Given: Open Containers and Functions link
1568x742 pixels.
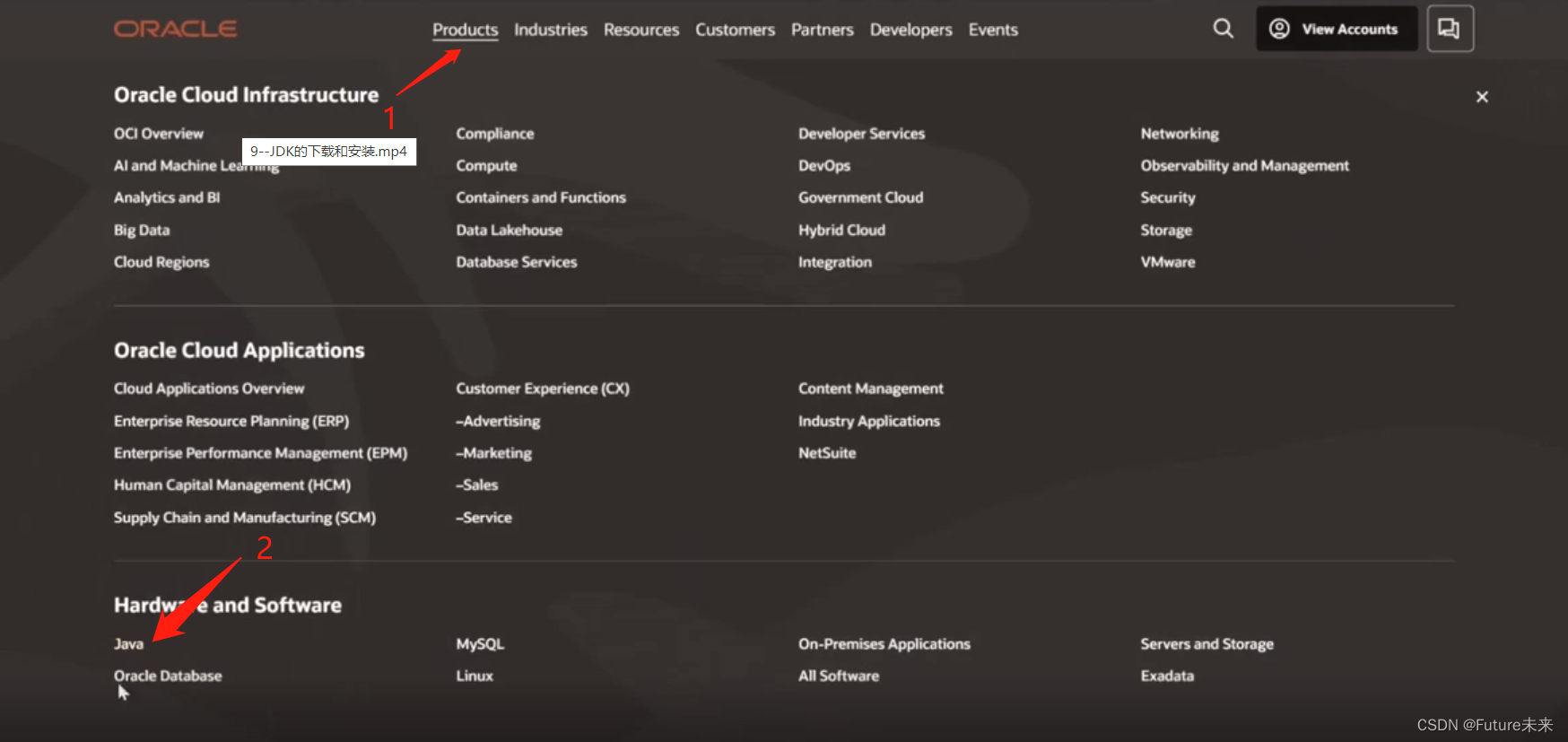Looking at the screenshot, I should 541,197.
